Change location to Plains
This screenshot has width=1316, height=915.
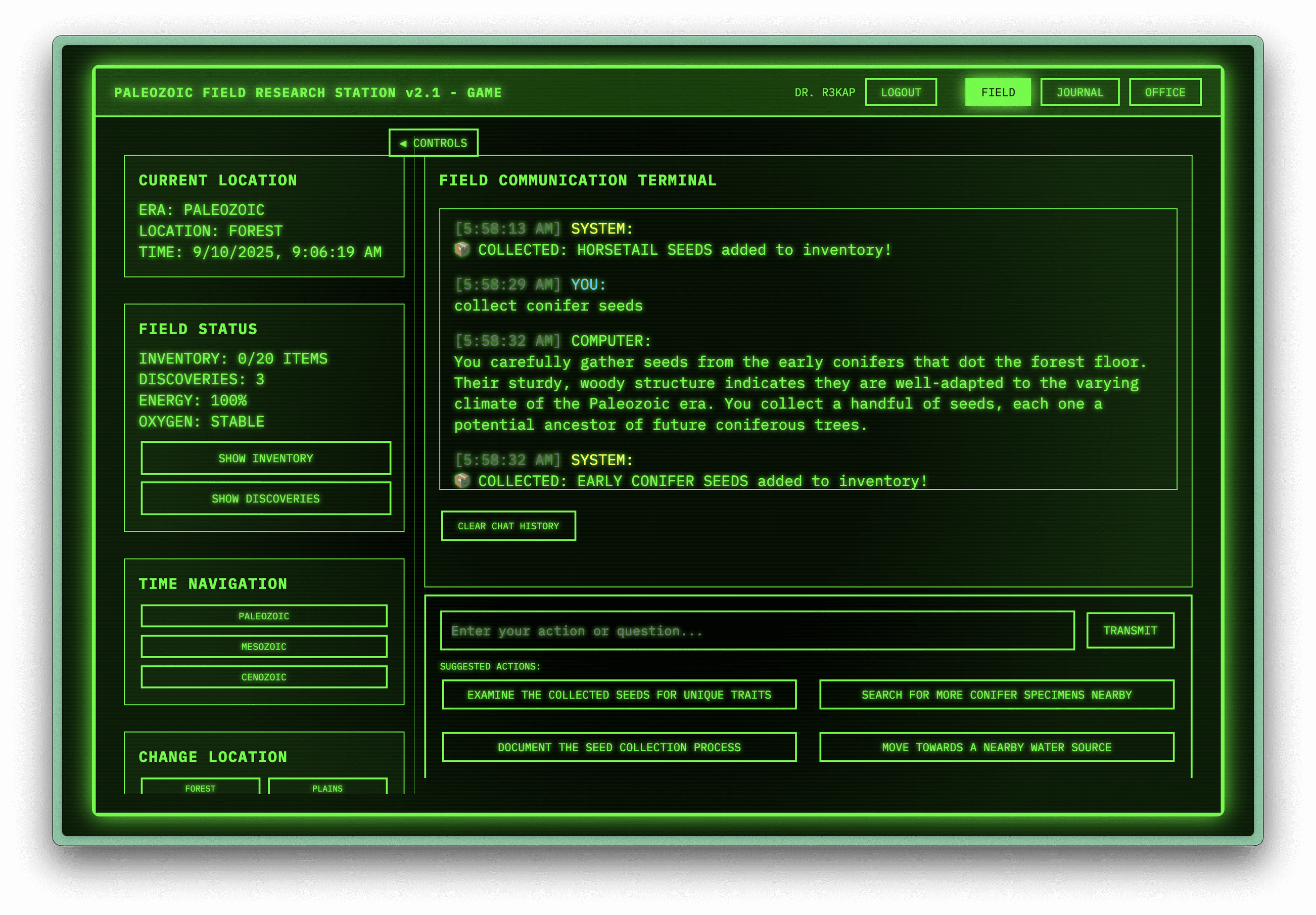327,787
